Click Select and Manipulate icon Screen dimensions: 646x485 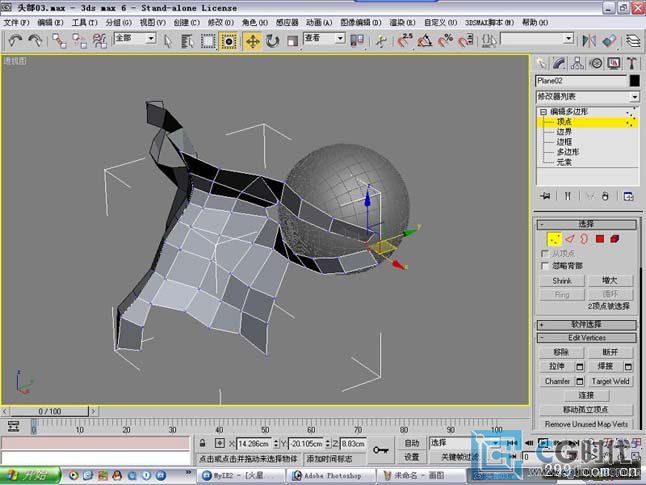tap(381, 40)
